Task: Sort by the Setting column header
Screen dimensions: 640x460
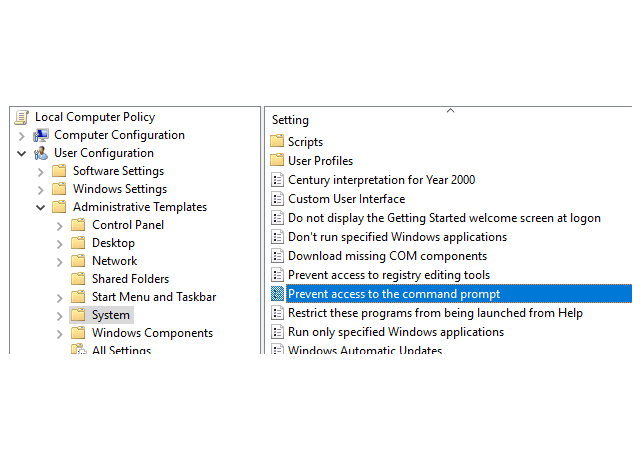Action: point(291,120)
